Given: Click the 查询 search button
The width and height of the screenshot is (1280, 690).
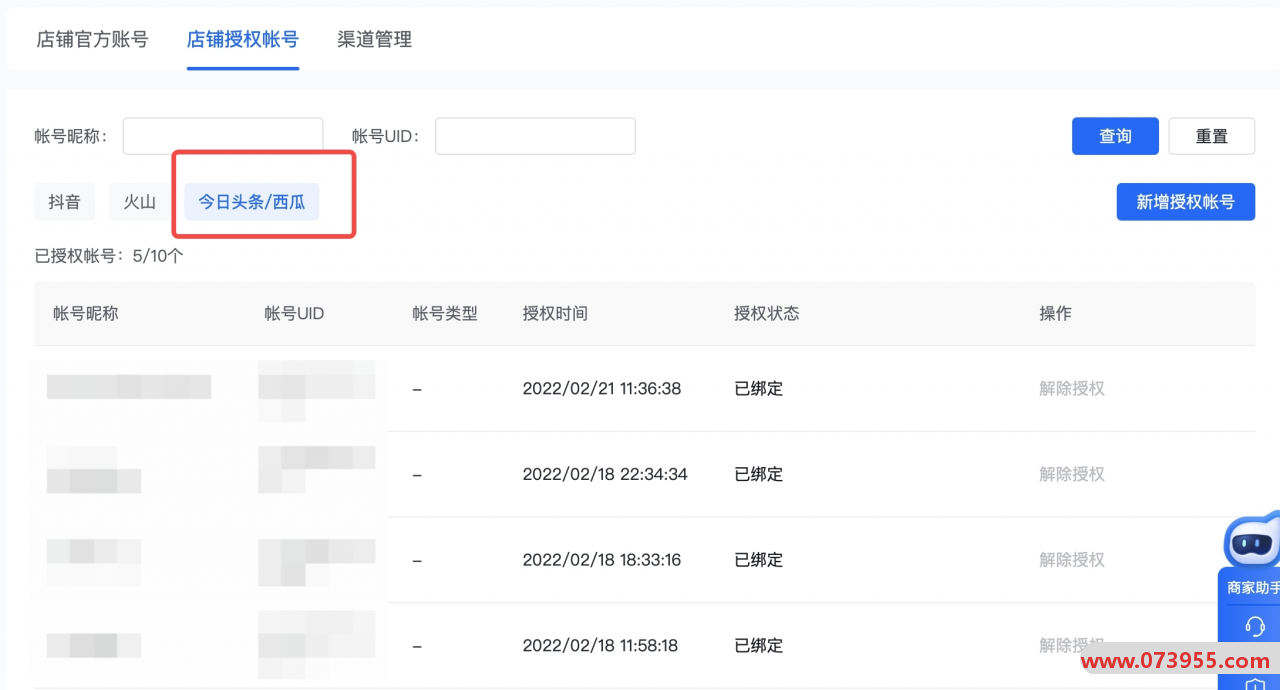Looking at the screenshot, I should (1115, 136).
